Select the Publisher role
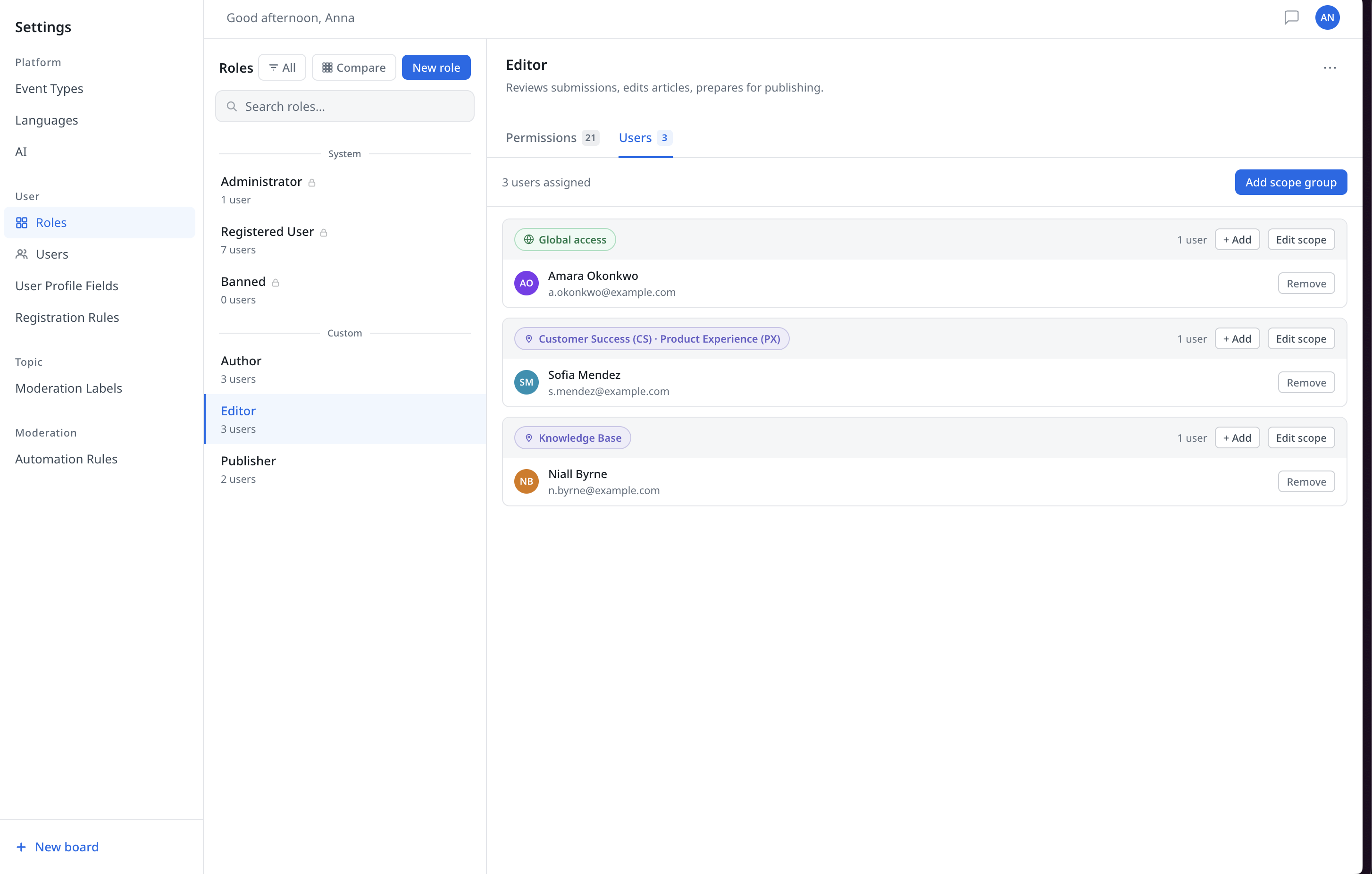This screenshot has width=1372, height=874. [345, 470]
